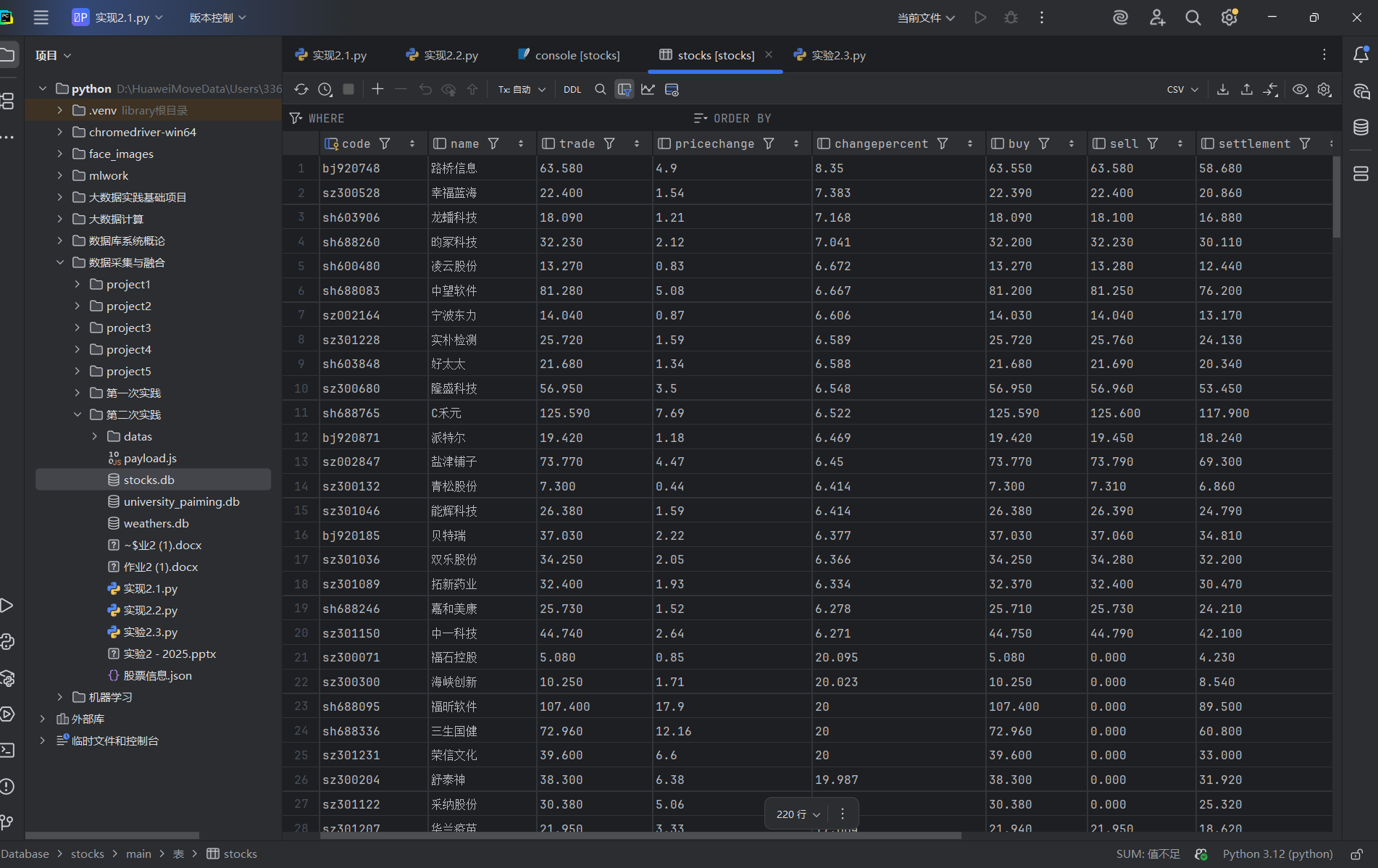Viewport: 1378px width, 868px height.
Task: Run the current file
Action: point(980,17)
